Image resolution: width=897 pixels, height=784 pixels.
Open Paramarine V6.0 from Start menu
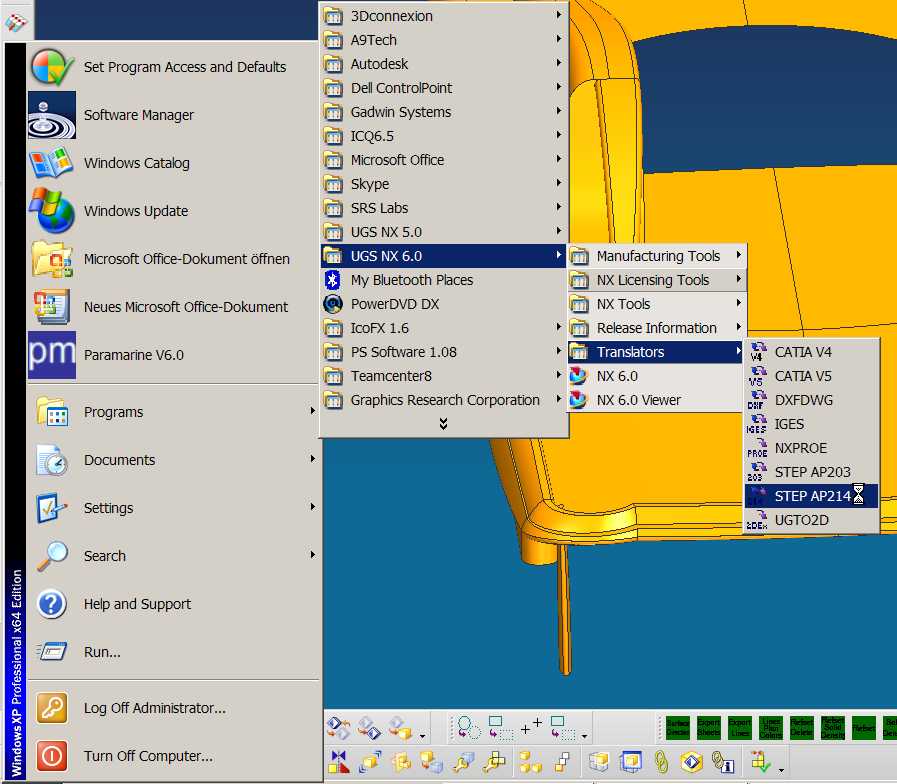(173, 355)
